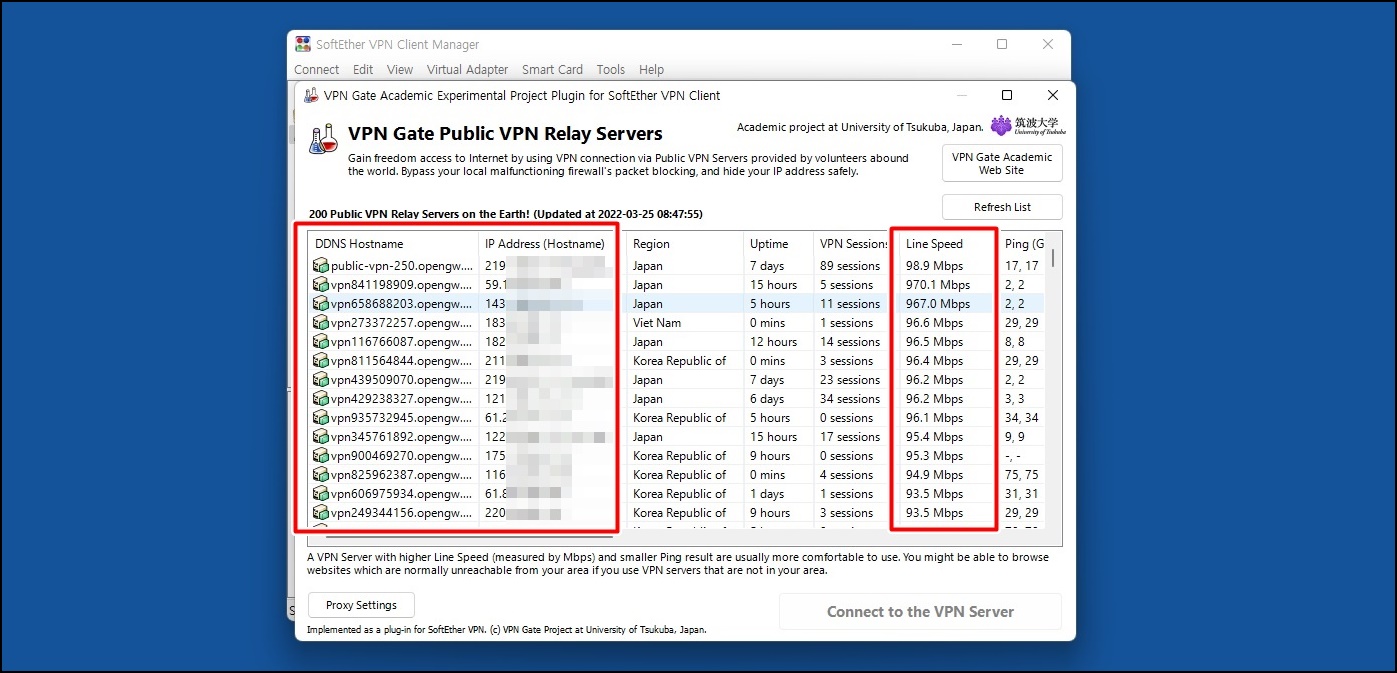Open VPN Gate Academic Web Site
The height and width of the screenshot is (673, 1397).
click(x=1002, y=163)
